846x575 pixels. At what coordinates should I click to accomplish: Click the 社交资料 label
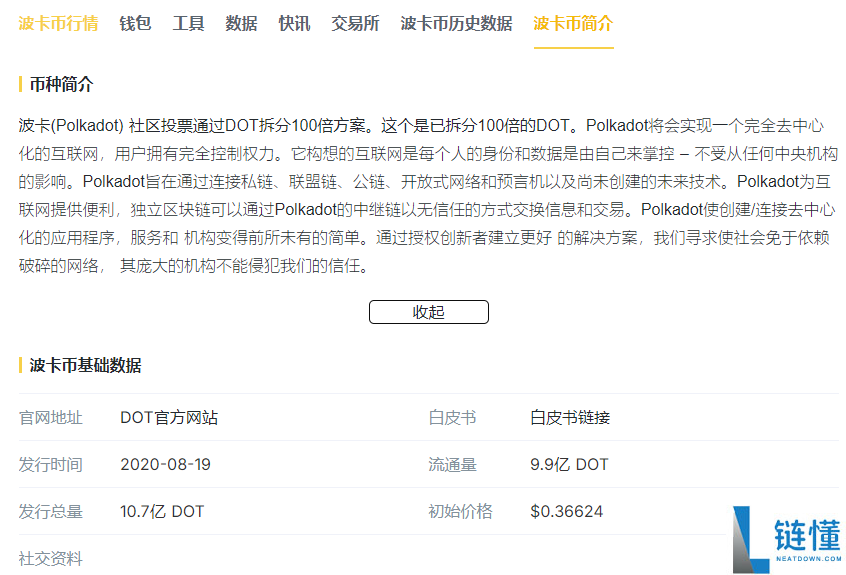click(x=51, y=558)
